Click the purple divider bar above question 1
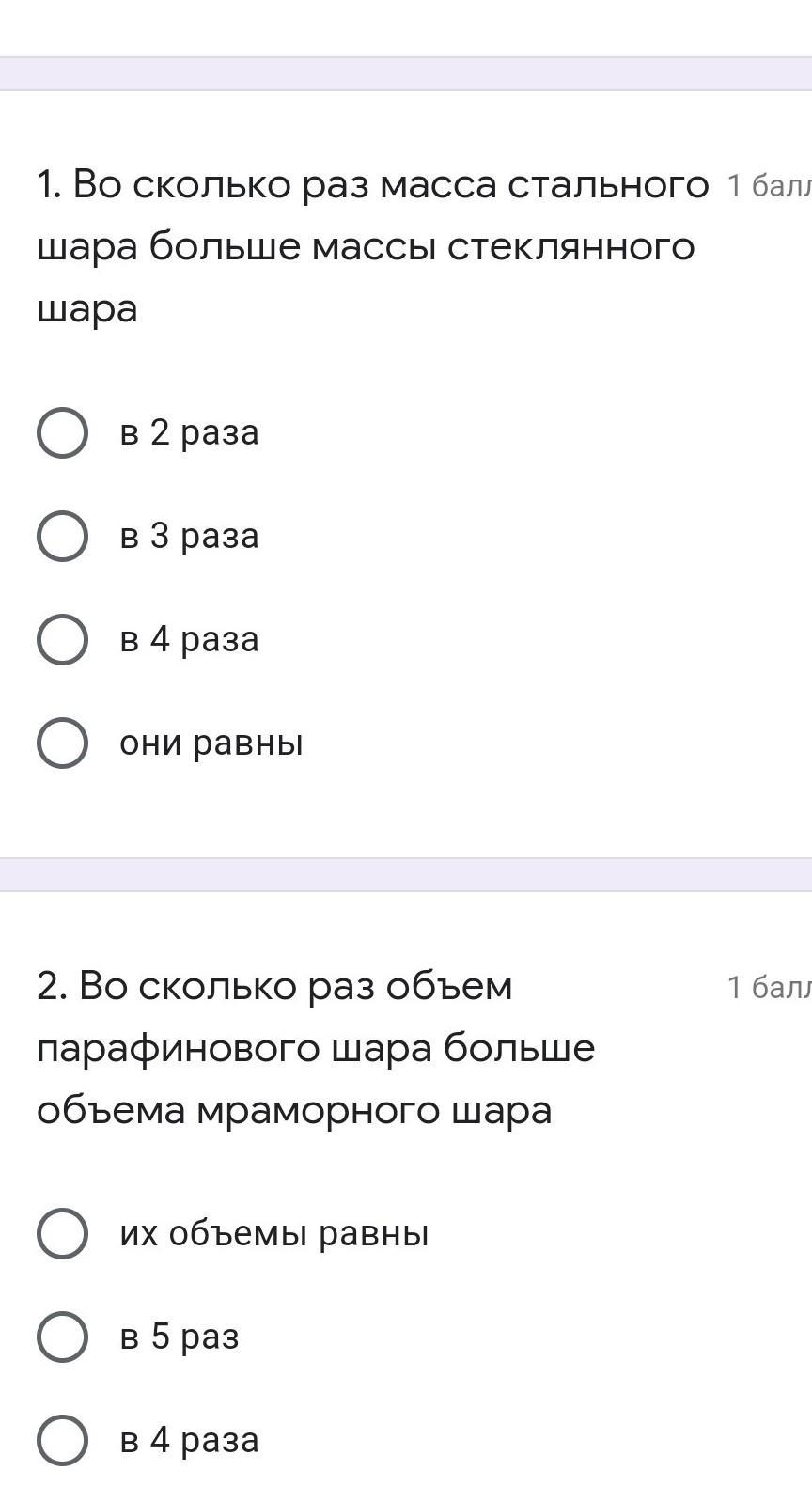 coord(406,74)
